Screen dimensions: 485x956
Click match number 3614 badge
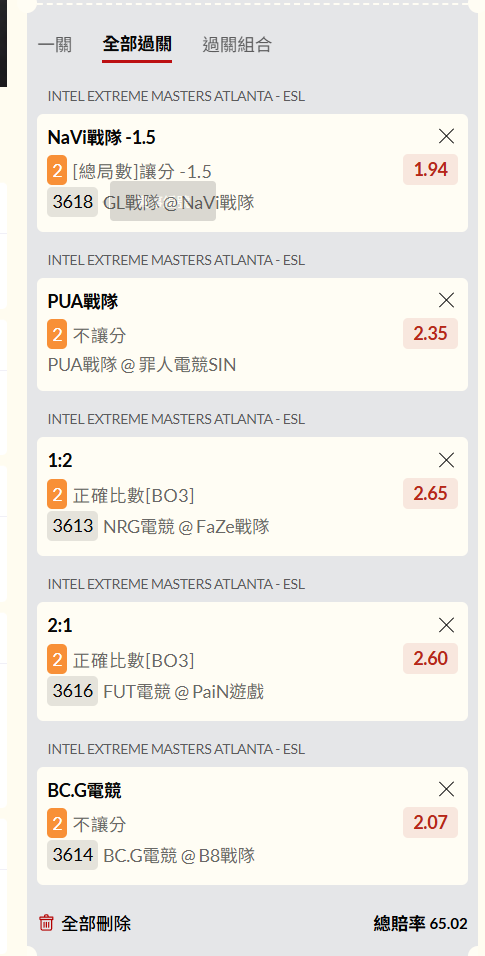pyautogui.click(x=73, y=855)
